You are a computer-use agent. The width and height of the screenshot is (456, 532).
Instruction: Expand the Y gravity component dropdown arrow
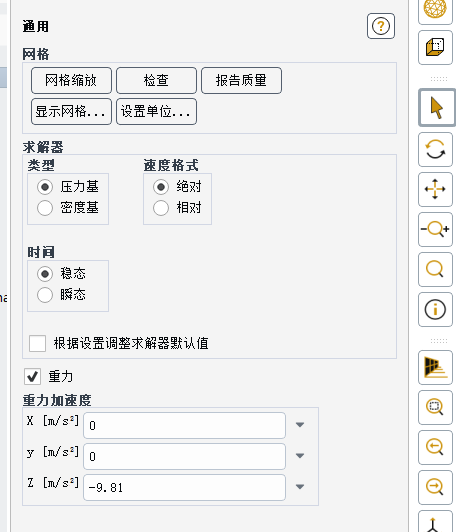300,456
